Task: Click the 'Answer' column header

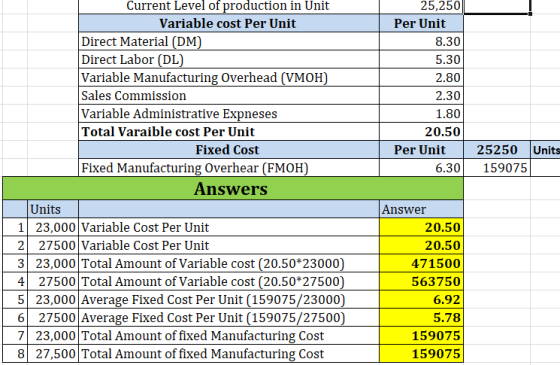Action: click(421, 209)
